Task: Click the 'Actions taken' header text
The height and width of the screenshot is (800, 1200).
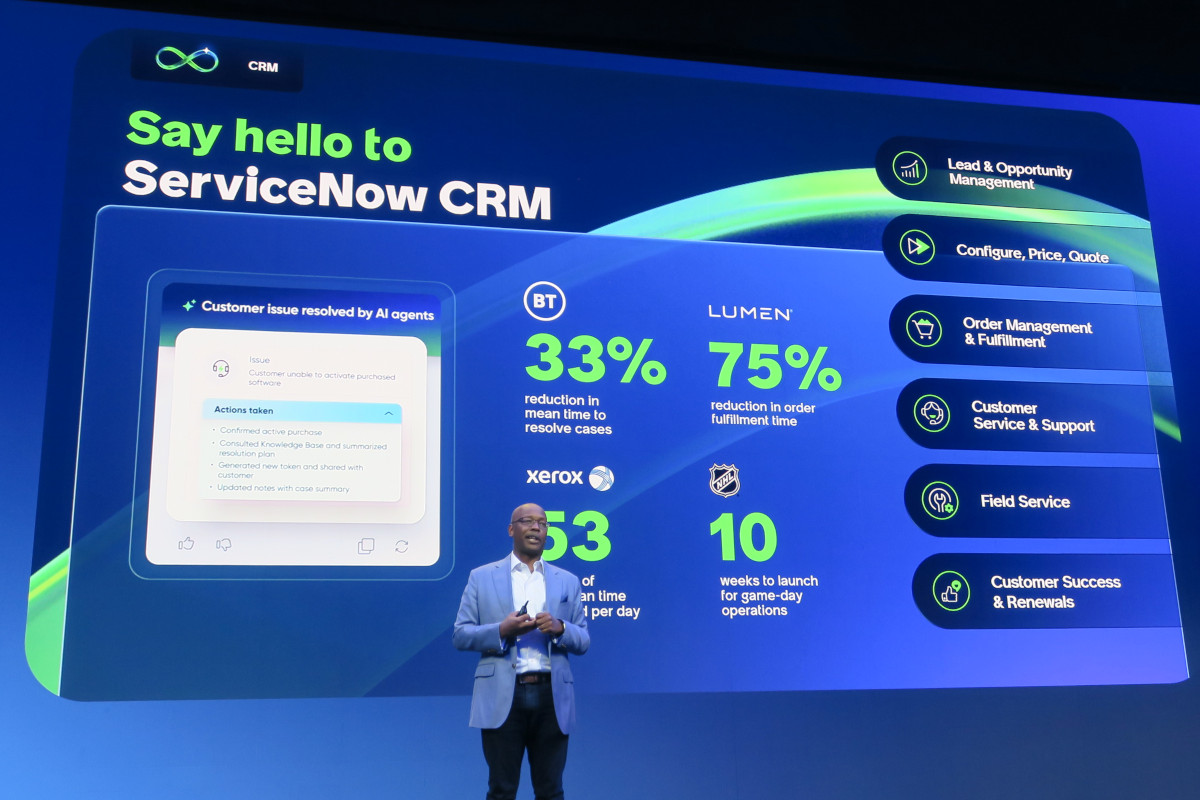Action: 243,410
